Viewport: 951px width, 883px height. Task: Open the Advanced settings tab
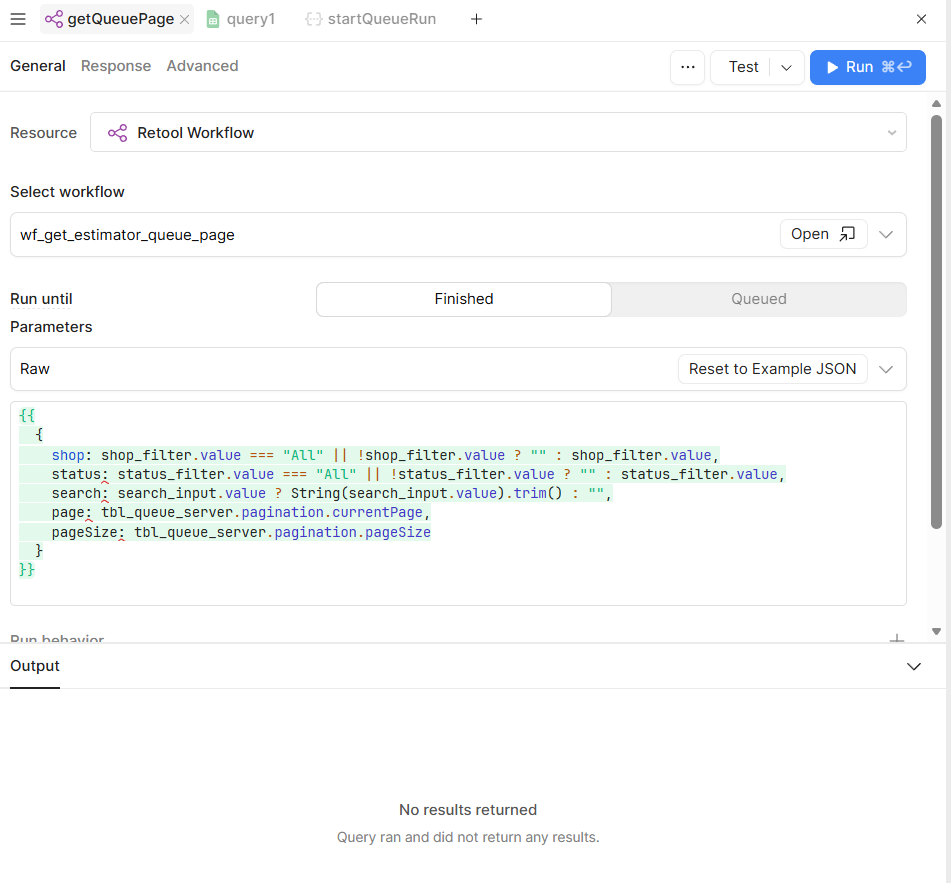(202, 66)
